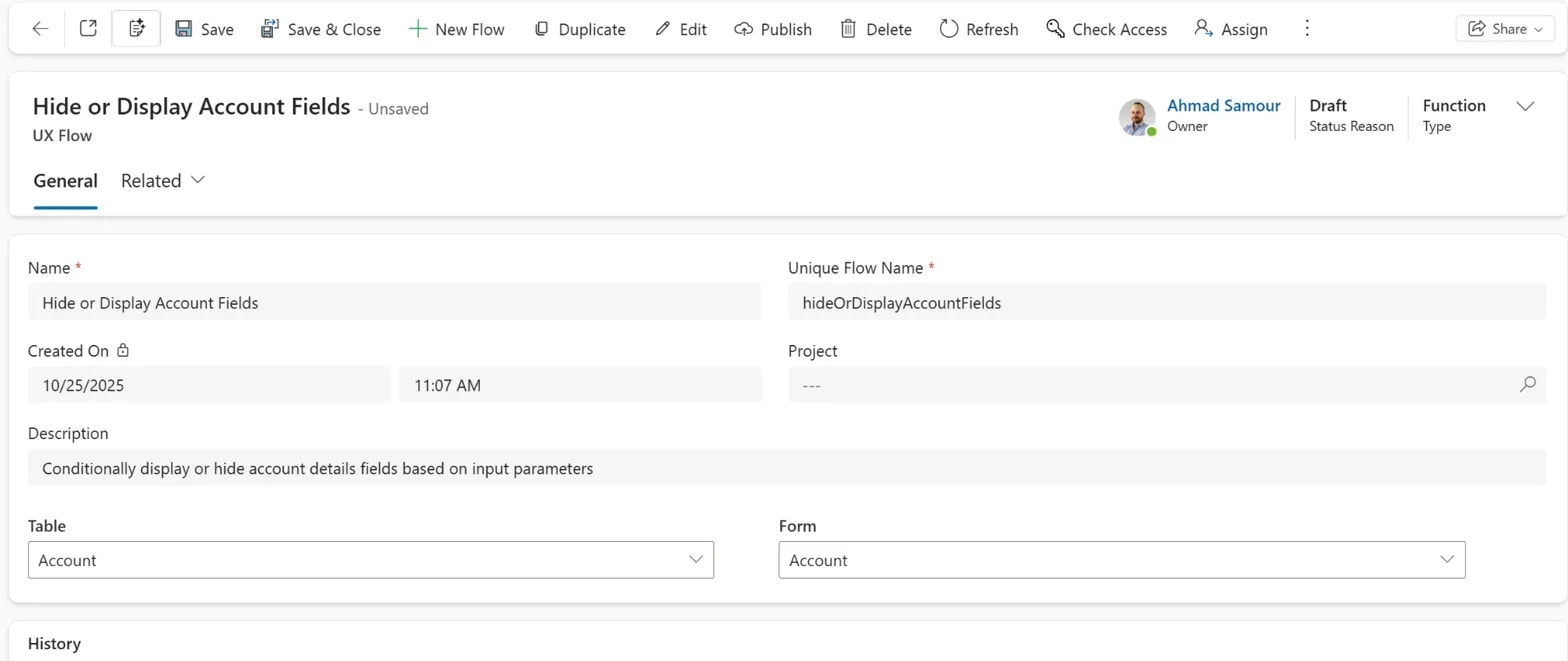Duplicate this flow
The width and height of the screenshot is (1568, 661).
tap(580, 29)
